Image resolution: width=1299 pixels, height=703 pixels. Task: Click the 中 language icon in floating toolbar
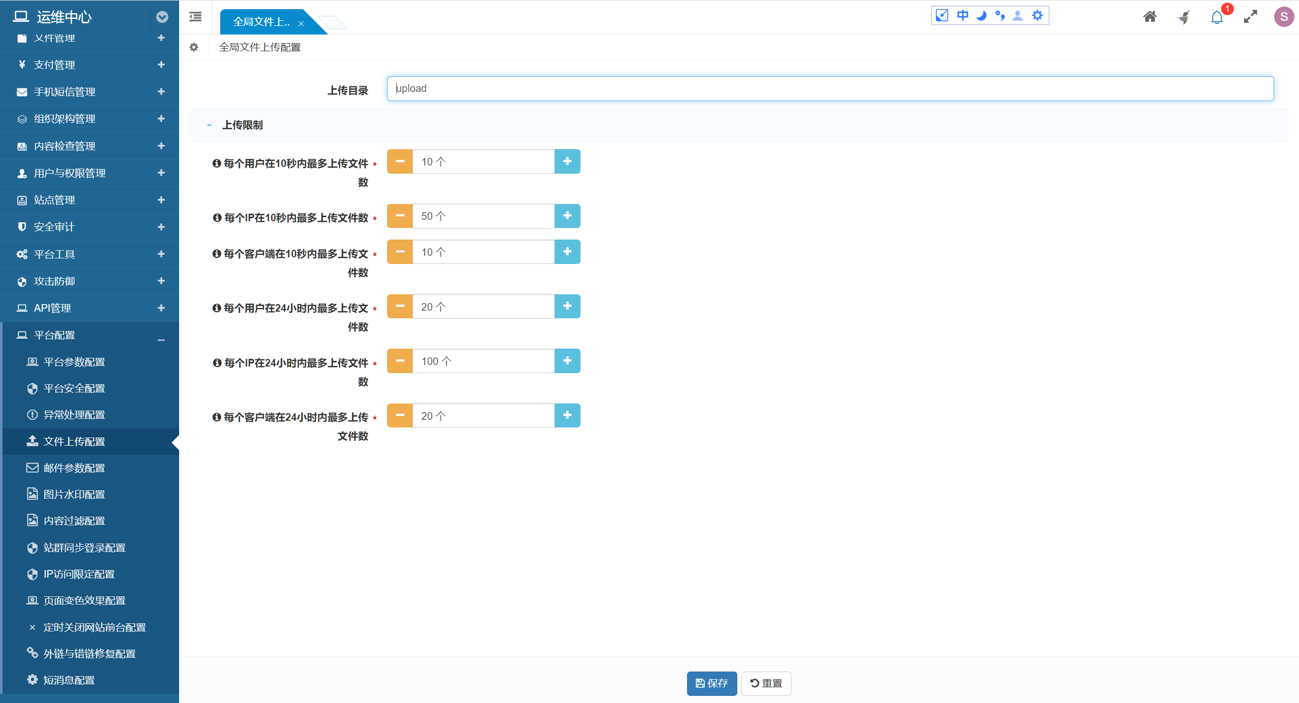962,16
